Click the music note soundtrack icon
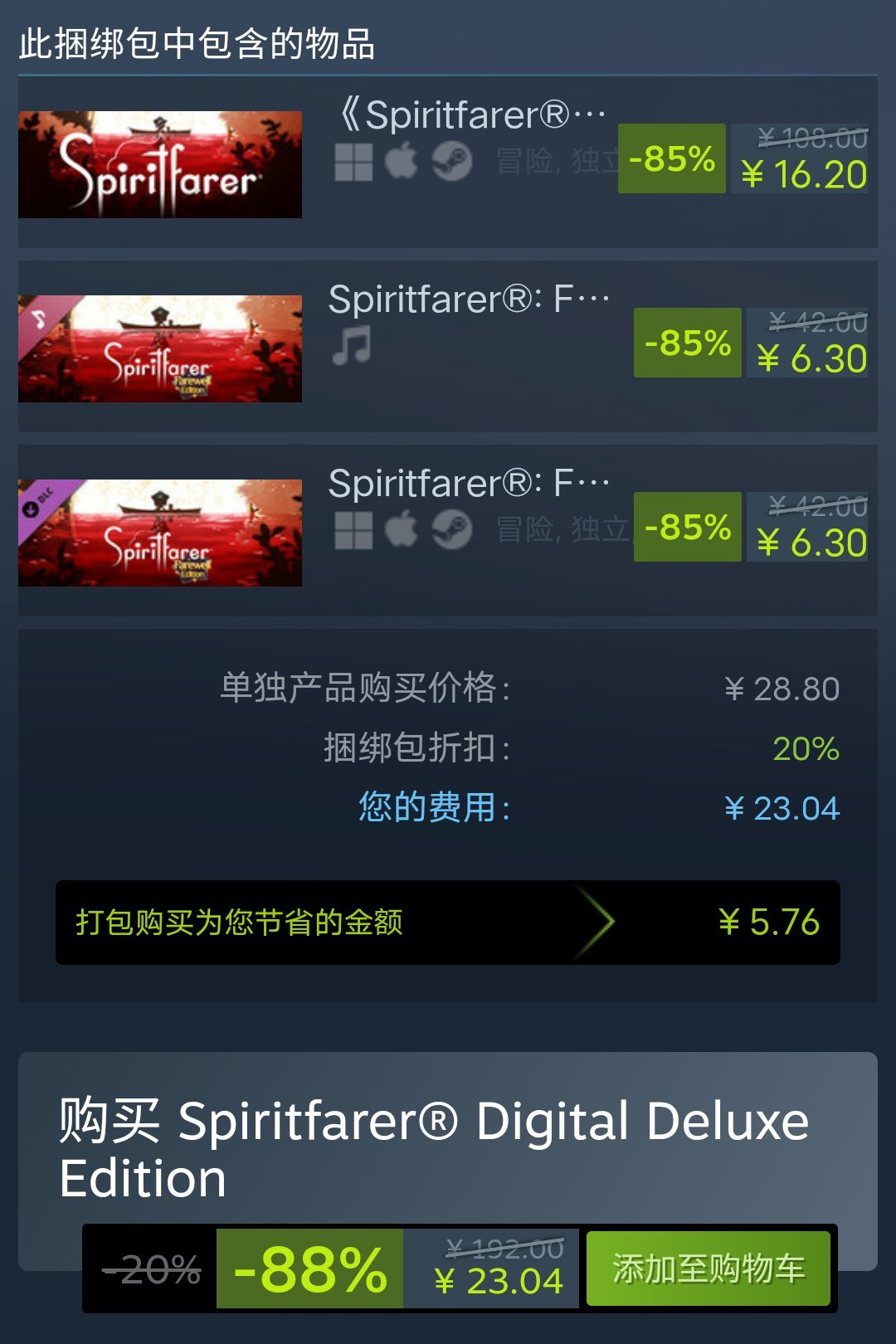896x1344 pixels. point(352,345)
